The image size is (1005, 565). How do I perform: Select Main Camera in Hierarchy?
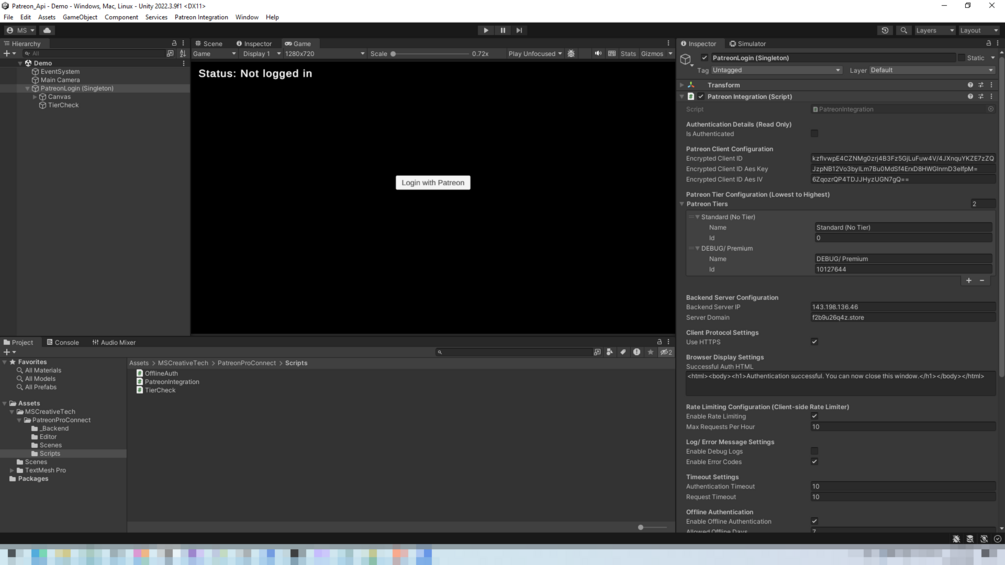pos(60,80)
